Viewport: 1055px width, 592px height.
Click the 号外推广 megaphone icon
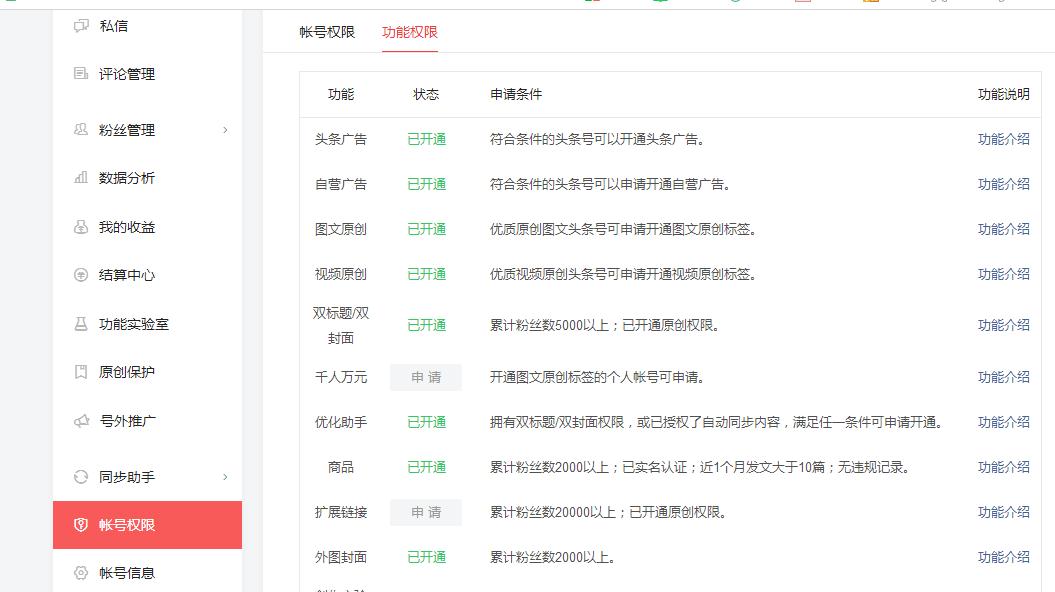pos(81,421)
